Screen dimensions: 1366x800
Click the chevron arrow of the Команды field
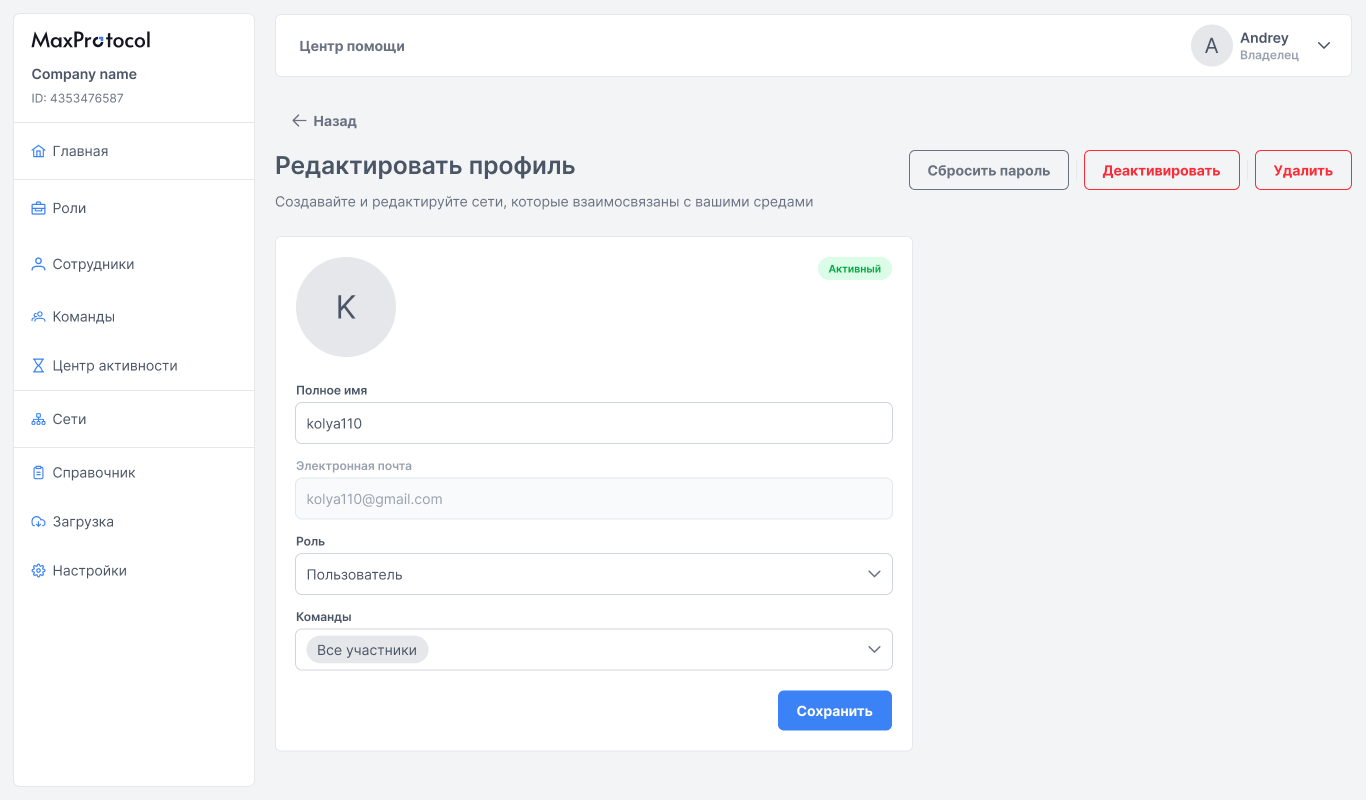pos(874,650)
